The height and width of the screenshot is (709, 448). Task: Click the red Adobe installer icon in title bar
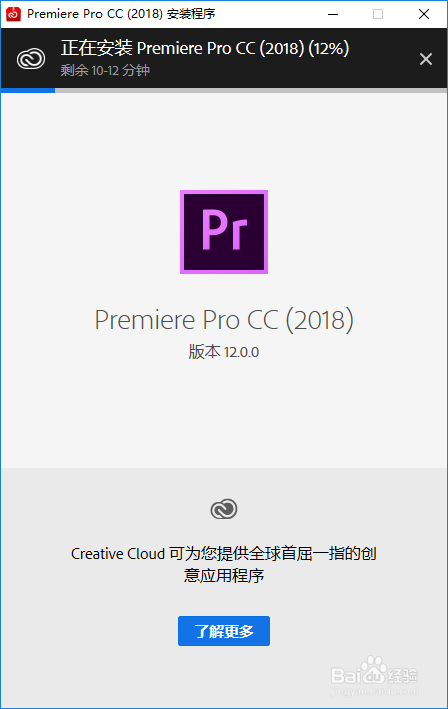13,14
